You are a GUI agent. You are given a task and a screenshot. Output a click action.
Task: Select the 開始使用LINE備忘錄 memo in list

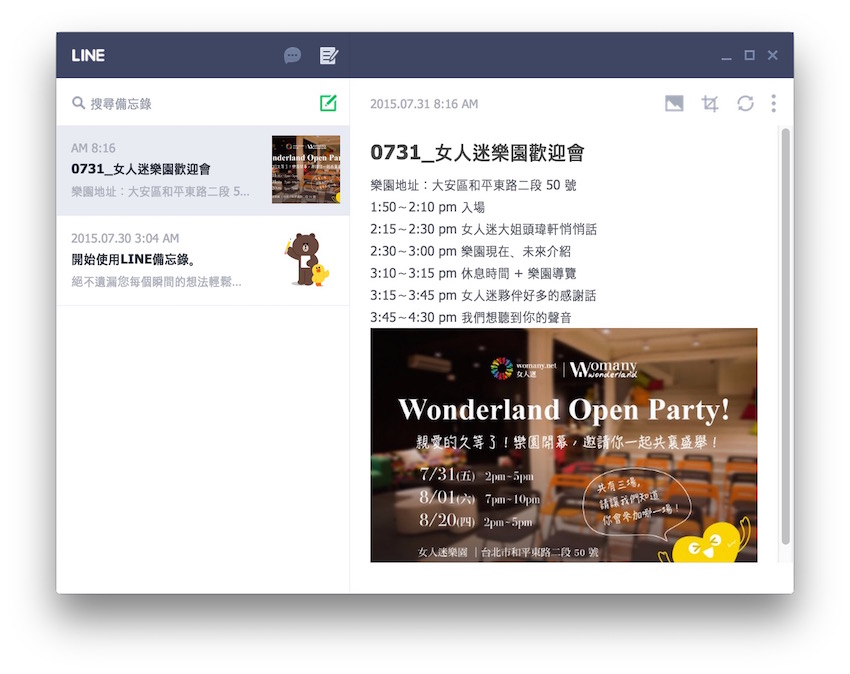pos(203,260)
